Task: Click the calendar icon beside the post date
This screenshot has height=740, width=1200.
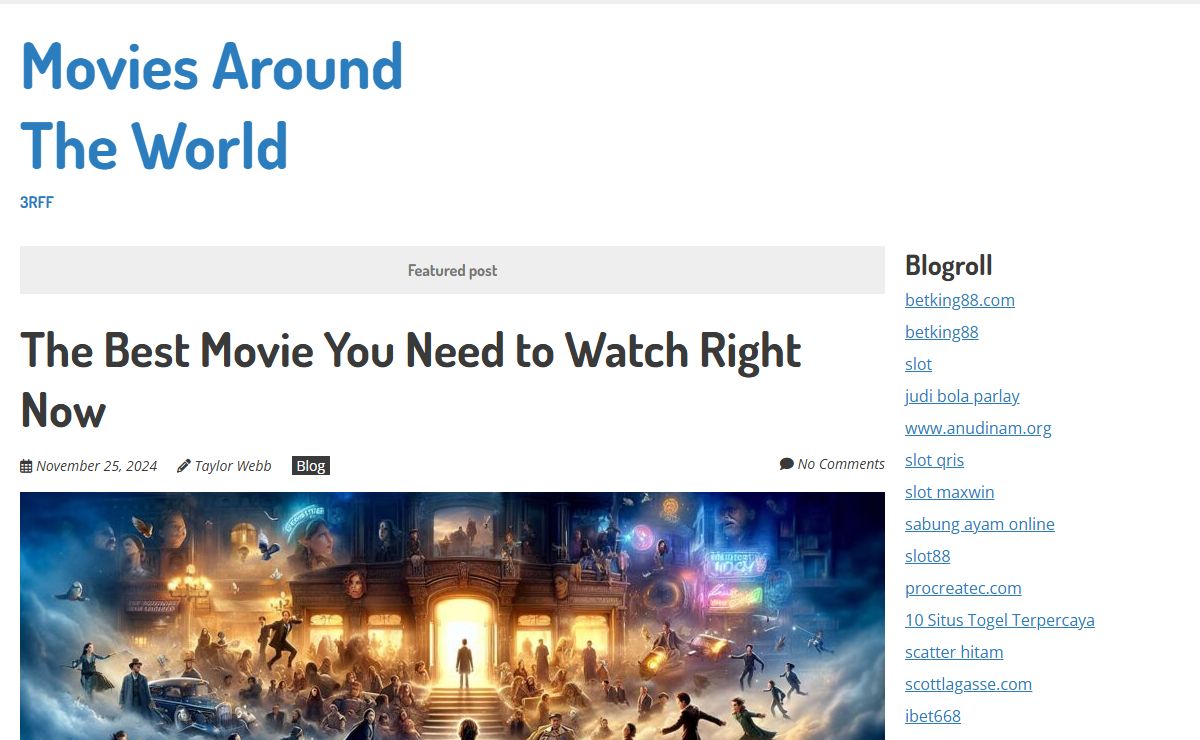Action: 26,466
